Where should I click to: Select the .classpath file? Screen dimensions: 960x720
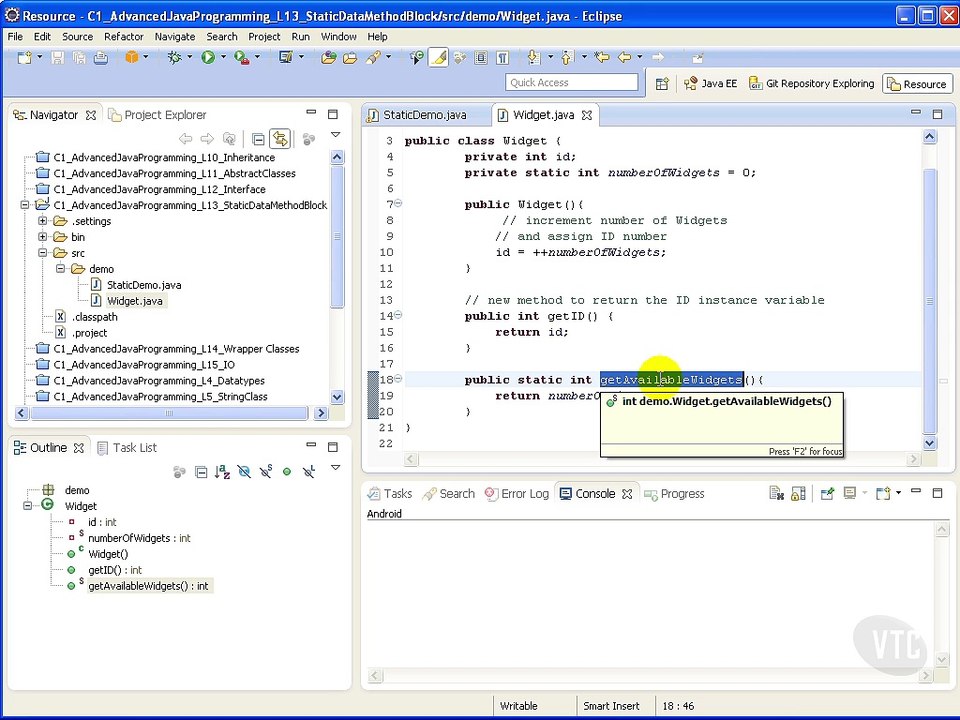coord(94,317)
